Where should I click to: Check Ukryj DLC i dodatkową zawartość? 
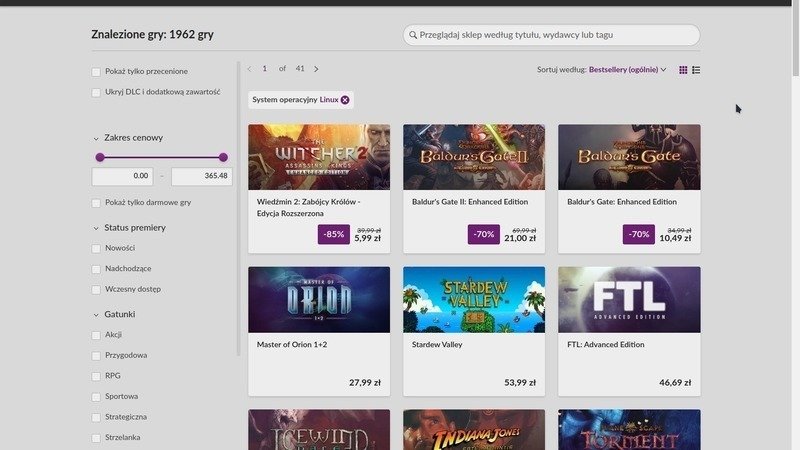pos(96,92)
